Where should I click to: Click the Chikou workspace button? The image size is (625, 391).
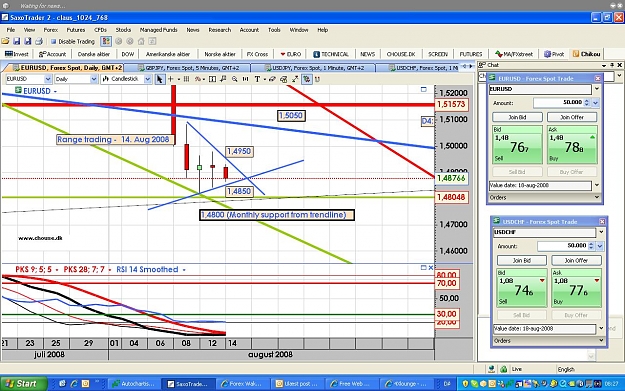tap(586, 54)
